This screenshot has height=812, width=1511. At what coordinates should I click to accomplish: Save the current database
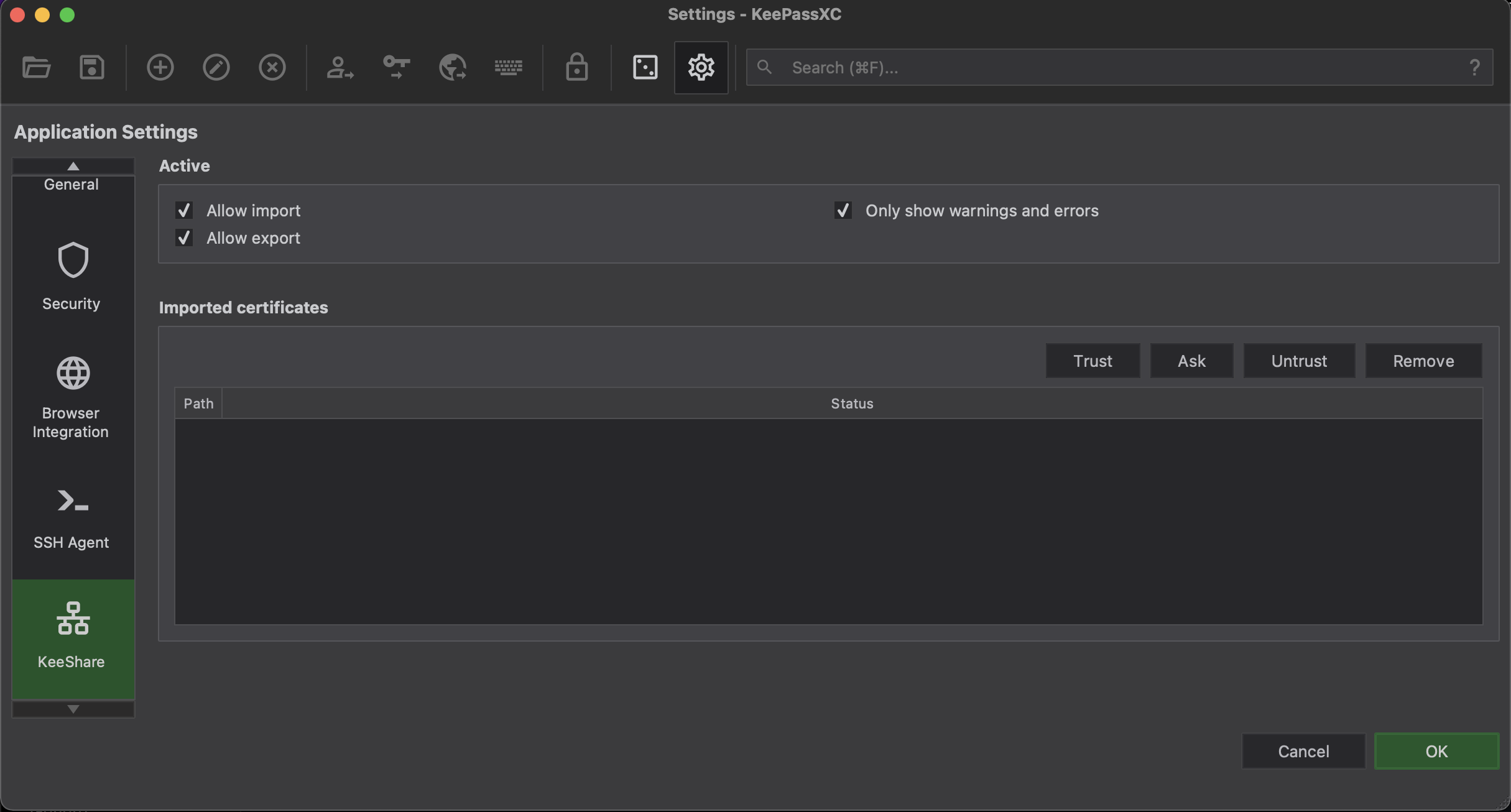point(91,67)
